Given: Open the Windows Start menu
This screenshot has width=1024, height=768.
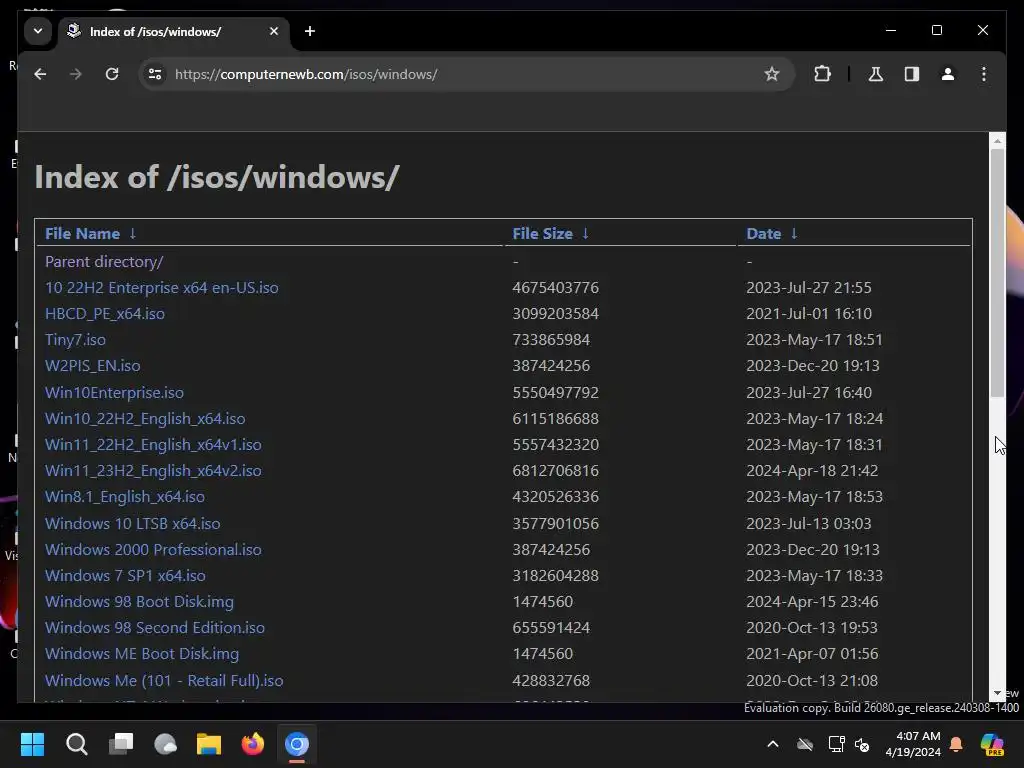Looking at the screenshot, I should click(32, 744).
